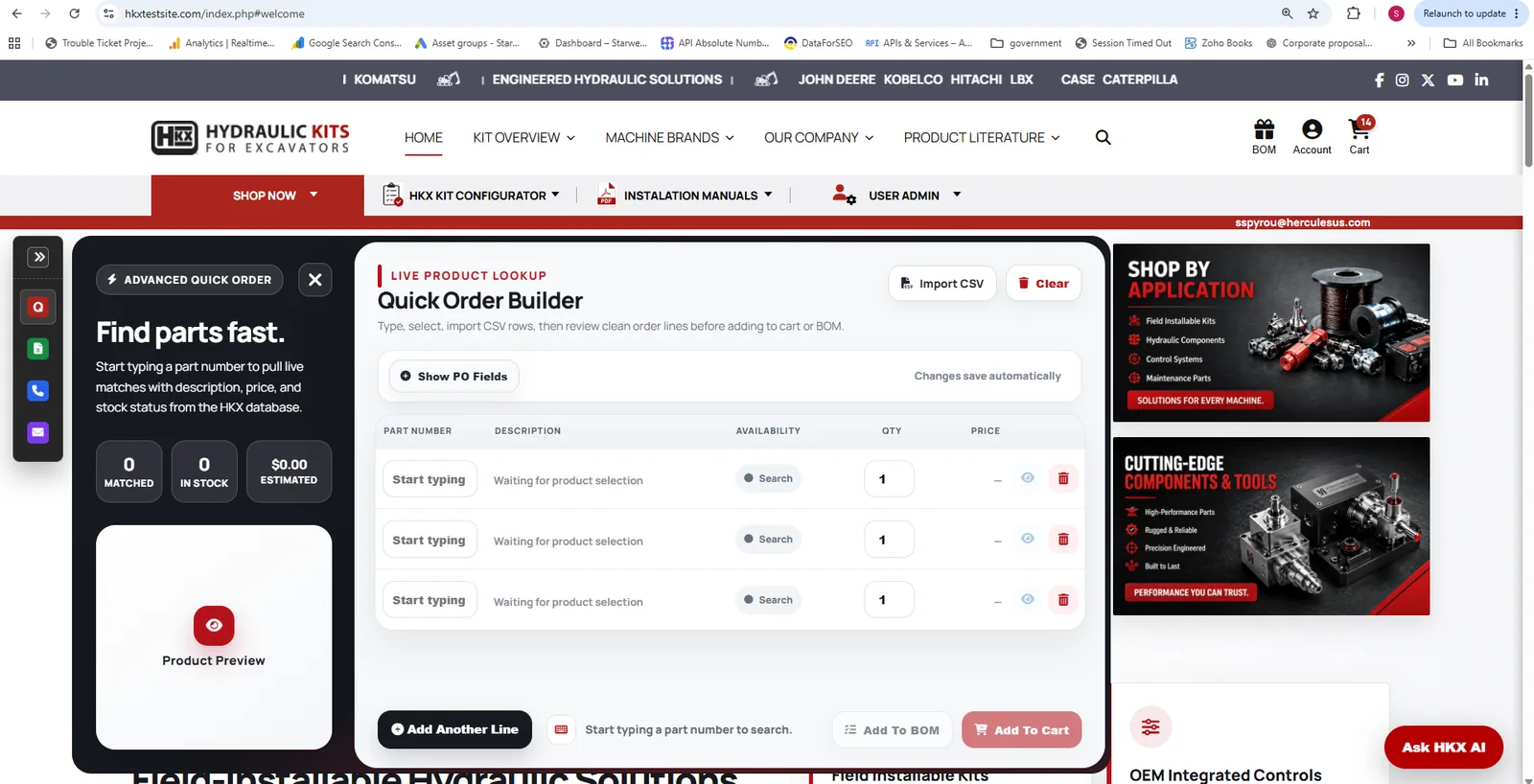The width and height of the screenshot is (1534, 784).
Task: Click quantity field in the third row
Action: pyautogui.click(x=889, y=600)
